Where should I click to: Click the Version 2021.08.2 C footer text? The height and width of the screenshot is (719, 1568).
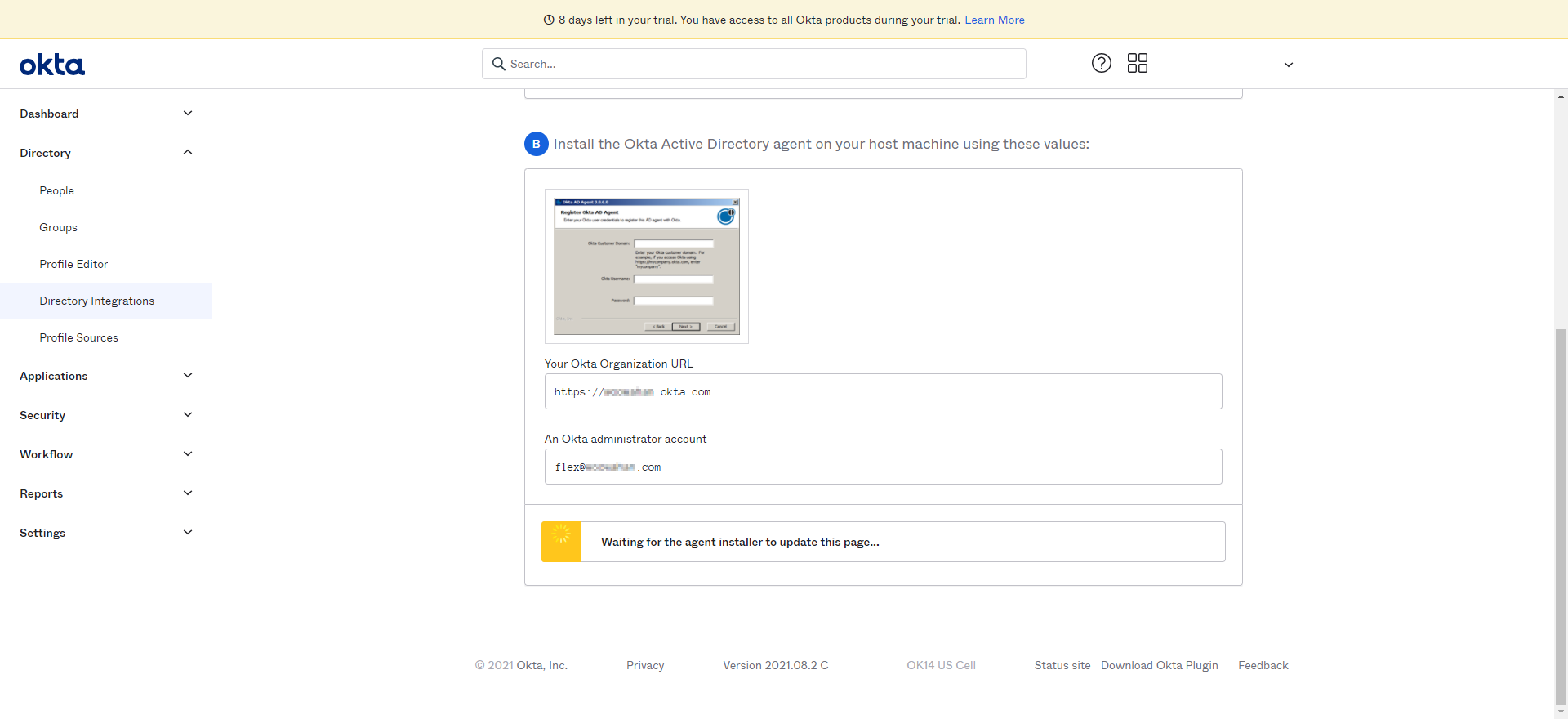tap(776, 665)
